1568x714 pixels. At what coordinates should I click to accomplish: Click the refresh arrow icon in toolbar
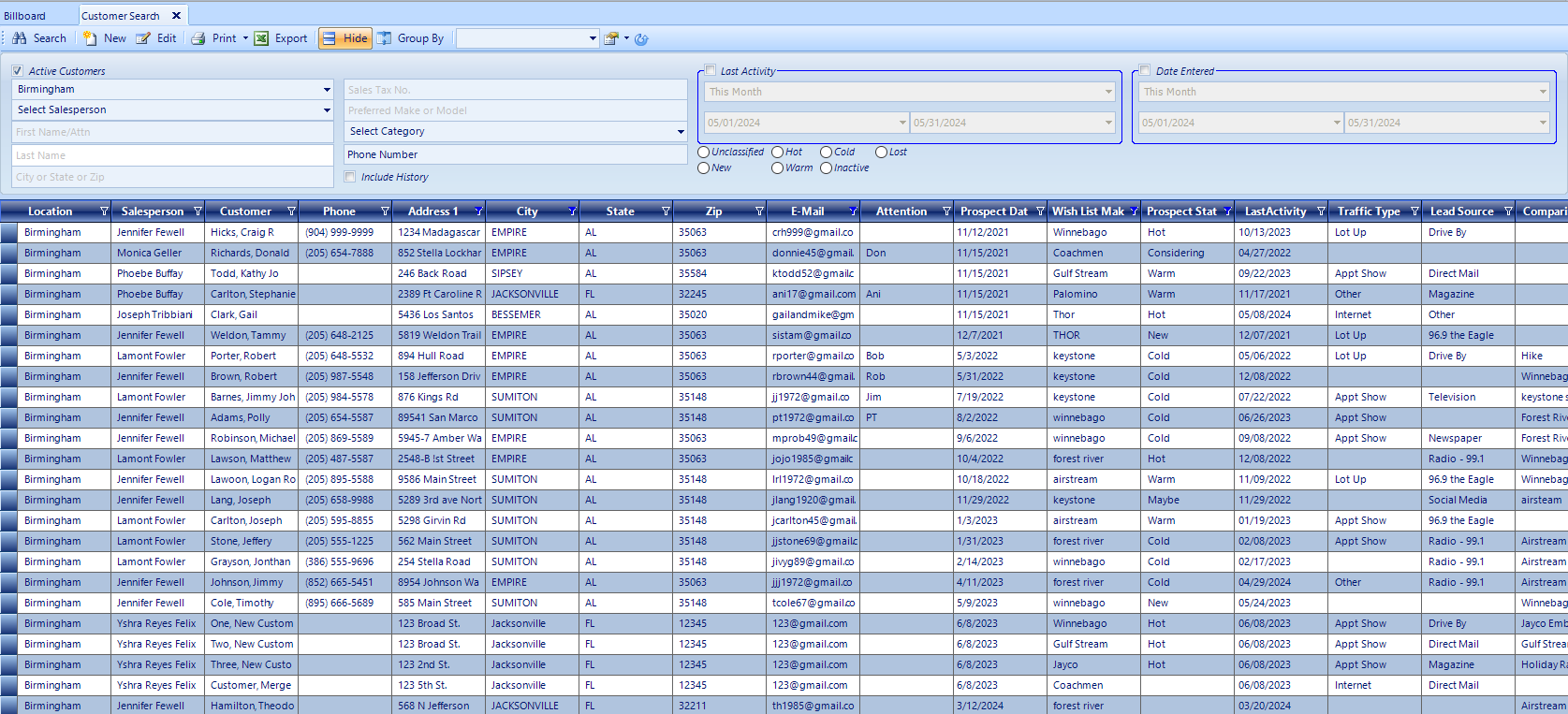coord(641,39)
